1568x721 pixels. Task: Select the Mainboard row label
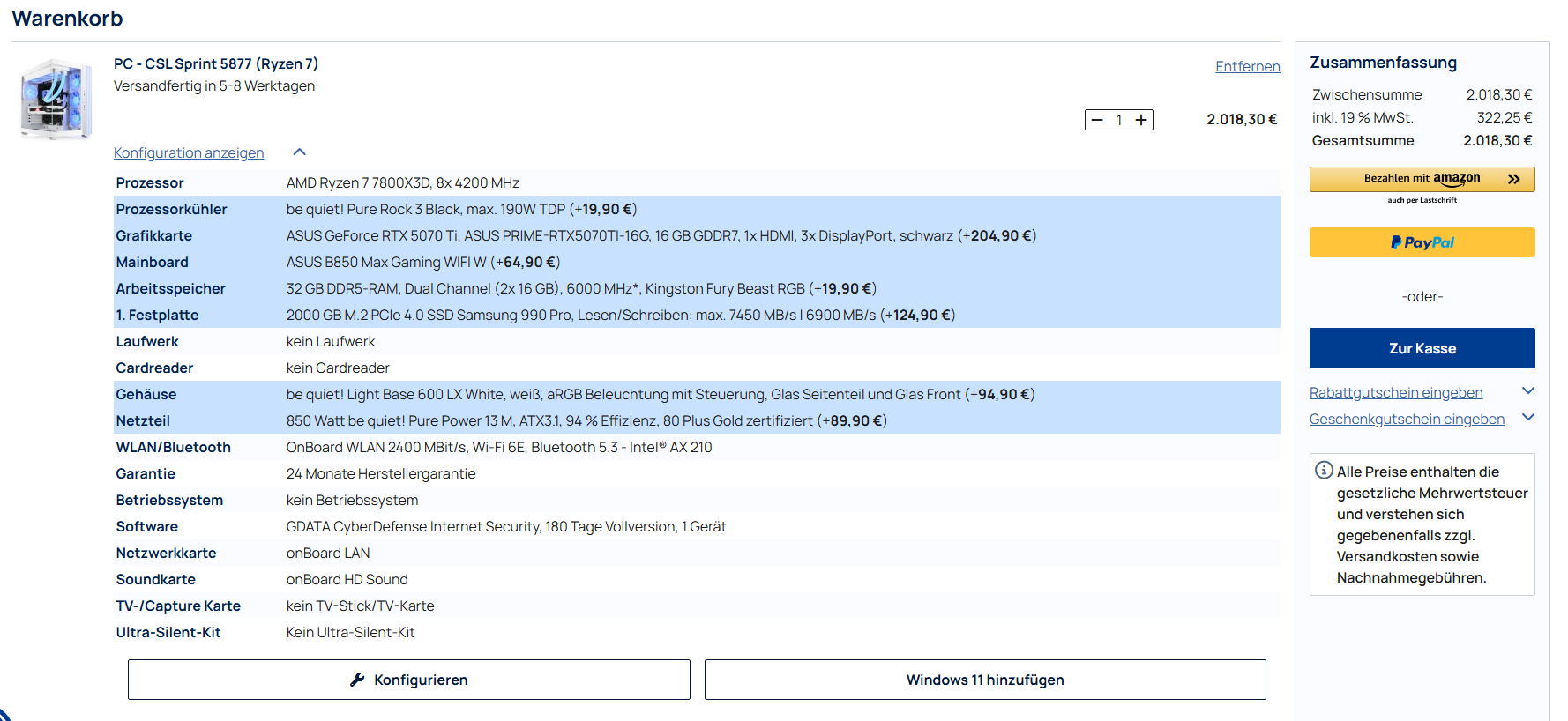(152, 262)
